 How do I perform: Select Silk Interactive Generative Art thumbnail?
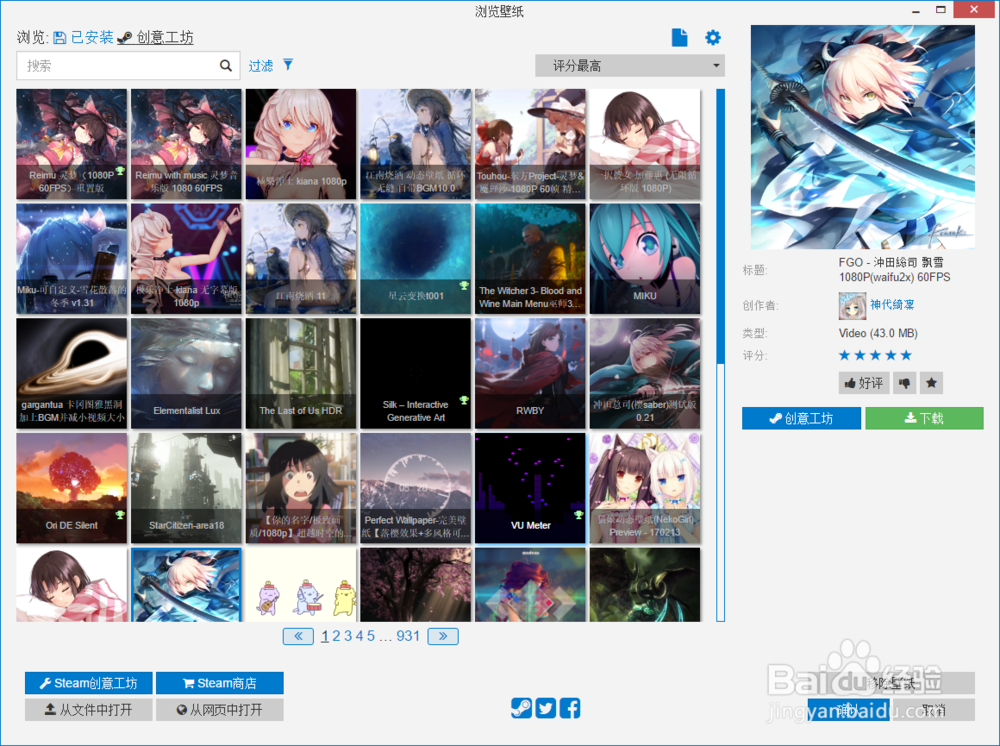416,374
